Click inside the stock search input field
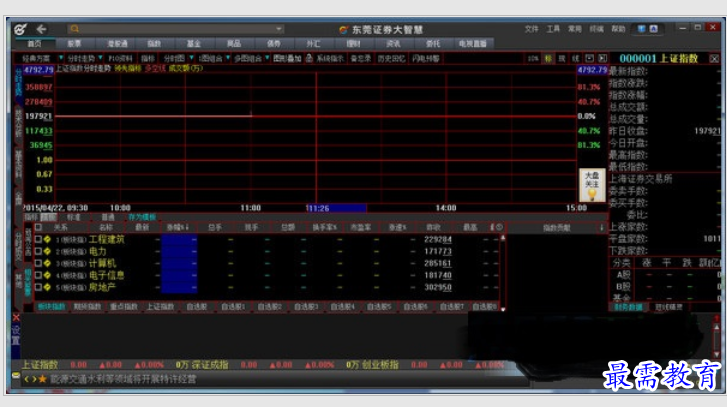 pos(176,29)
